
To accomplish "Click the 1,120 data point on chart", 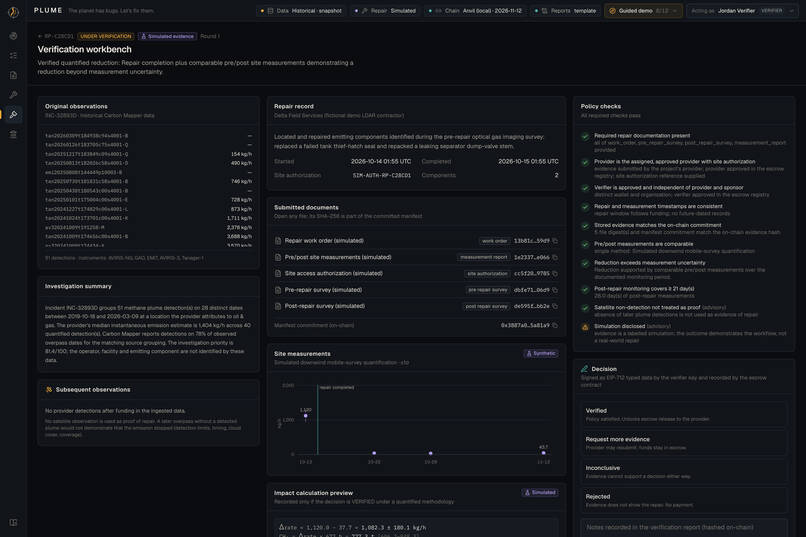I will tap(306, 416).
